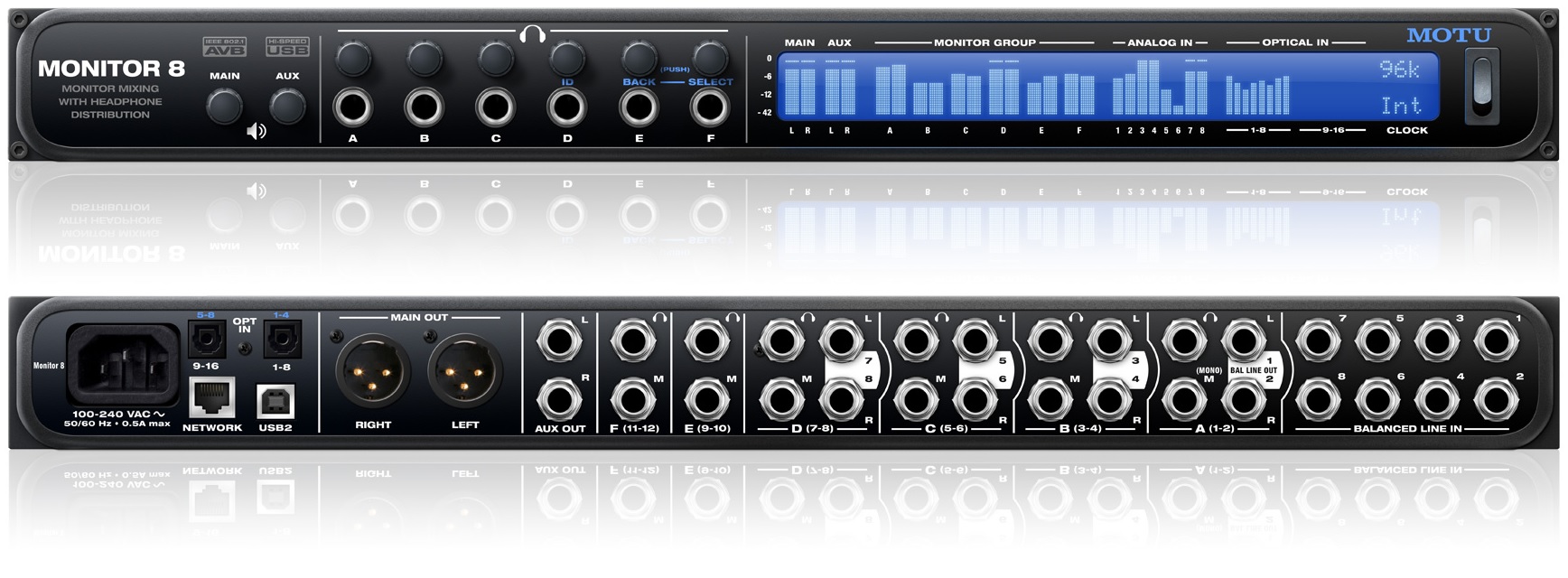Viewport: 1568px width, 578px height.
Task: Click the front headphone jack C
Action: 496,107
